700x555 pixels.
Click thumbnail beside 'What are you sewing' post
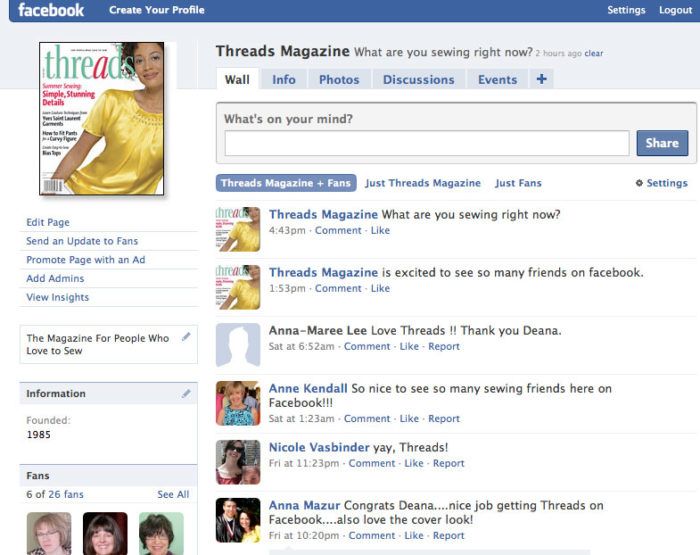pyautogui.click(x=238, y=229)
